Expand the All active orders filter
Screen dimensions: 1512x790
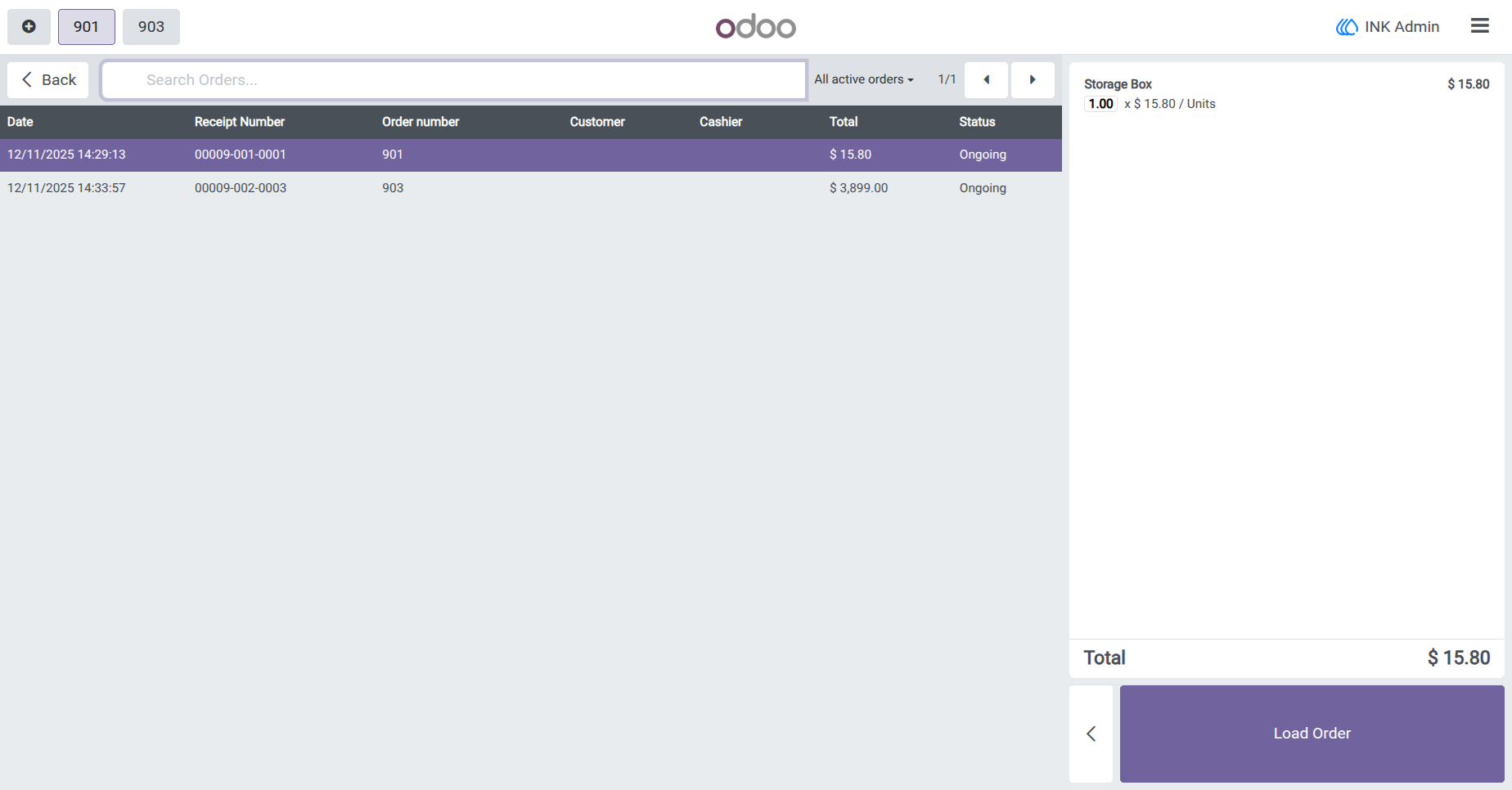click(864, 79)
